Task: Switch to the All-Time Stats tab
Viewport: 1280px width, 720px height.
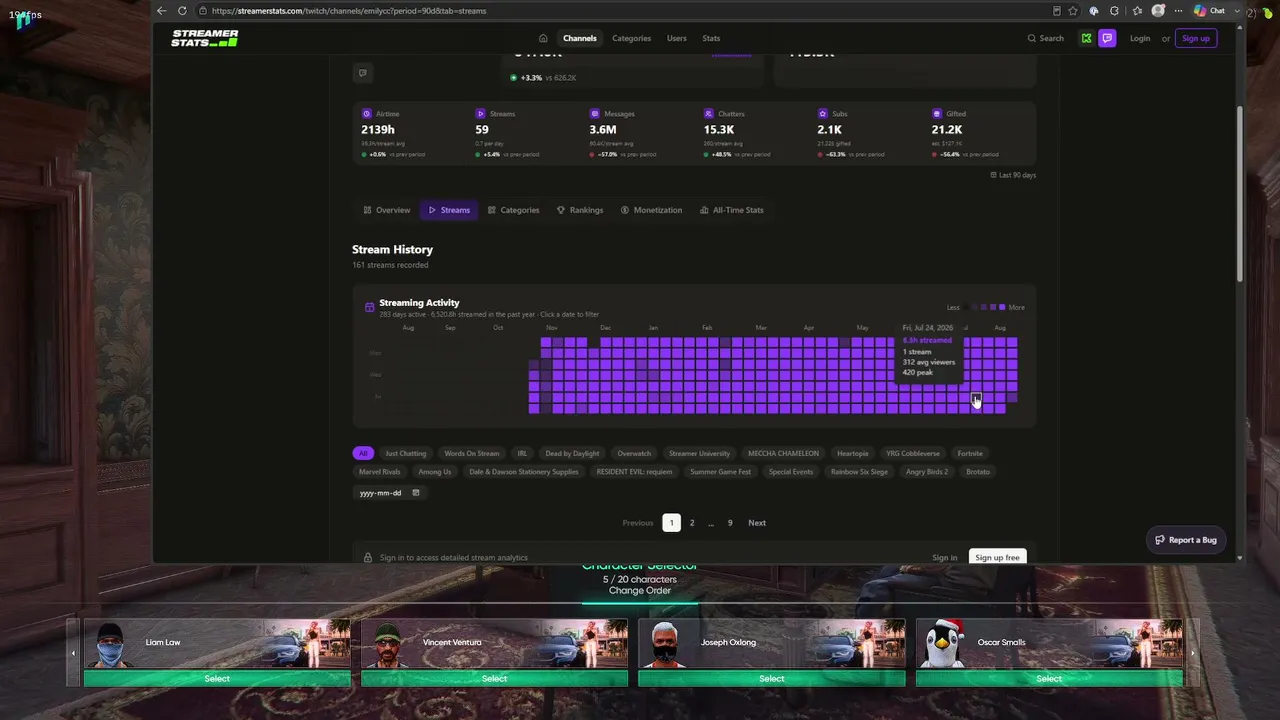Action: click(x=732, y=210)
